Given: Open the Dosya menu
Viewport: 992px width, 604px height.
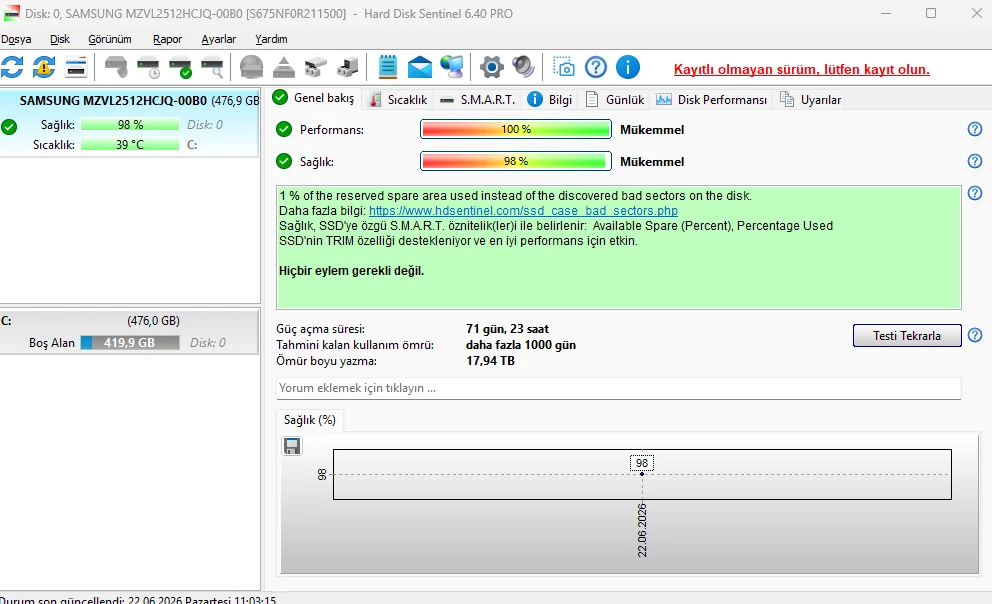Looking at the screenshot, I should point(16,39).
